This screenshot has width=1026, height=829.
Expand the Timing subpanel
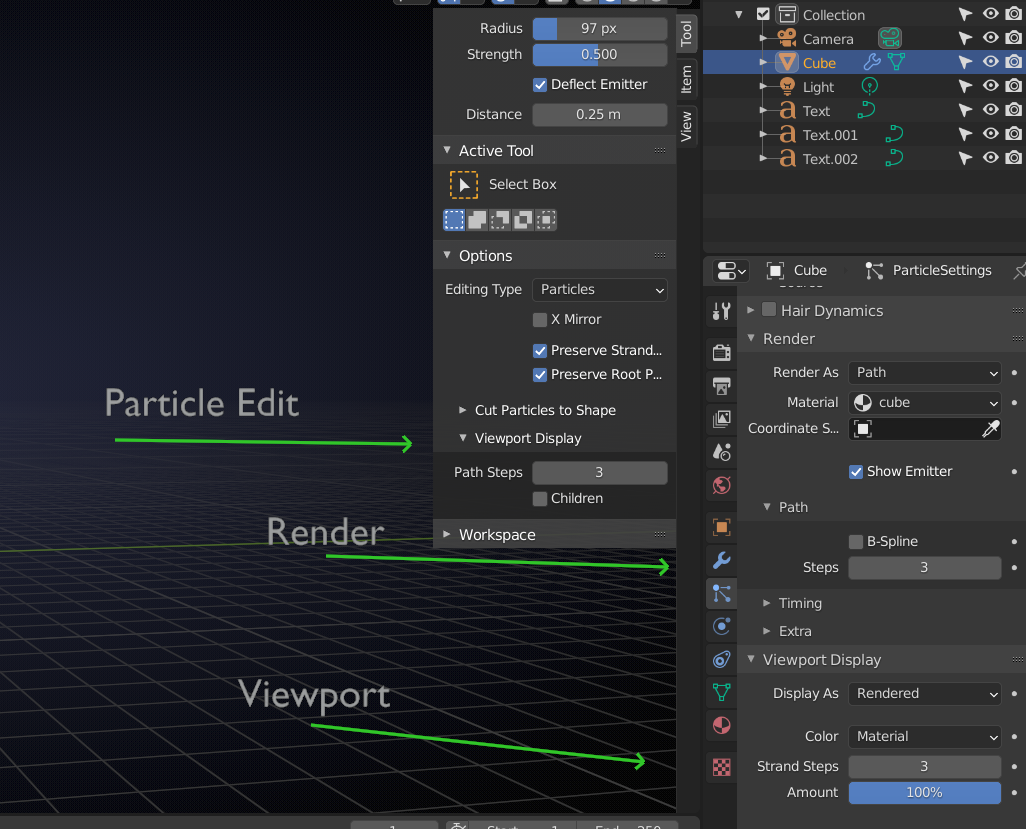(x=767, y=603)
